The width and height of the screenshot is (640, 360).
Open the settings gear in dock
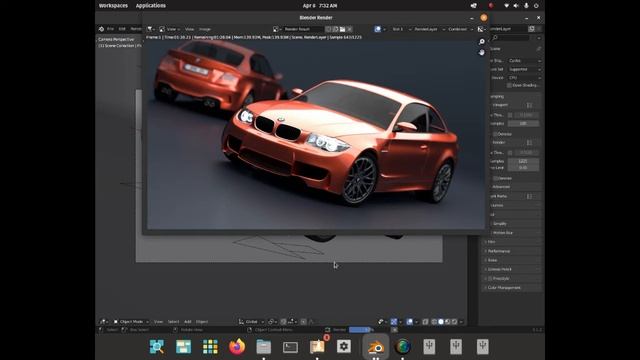click(x=344, y=347)
